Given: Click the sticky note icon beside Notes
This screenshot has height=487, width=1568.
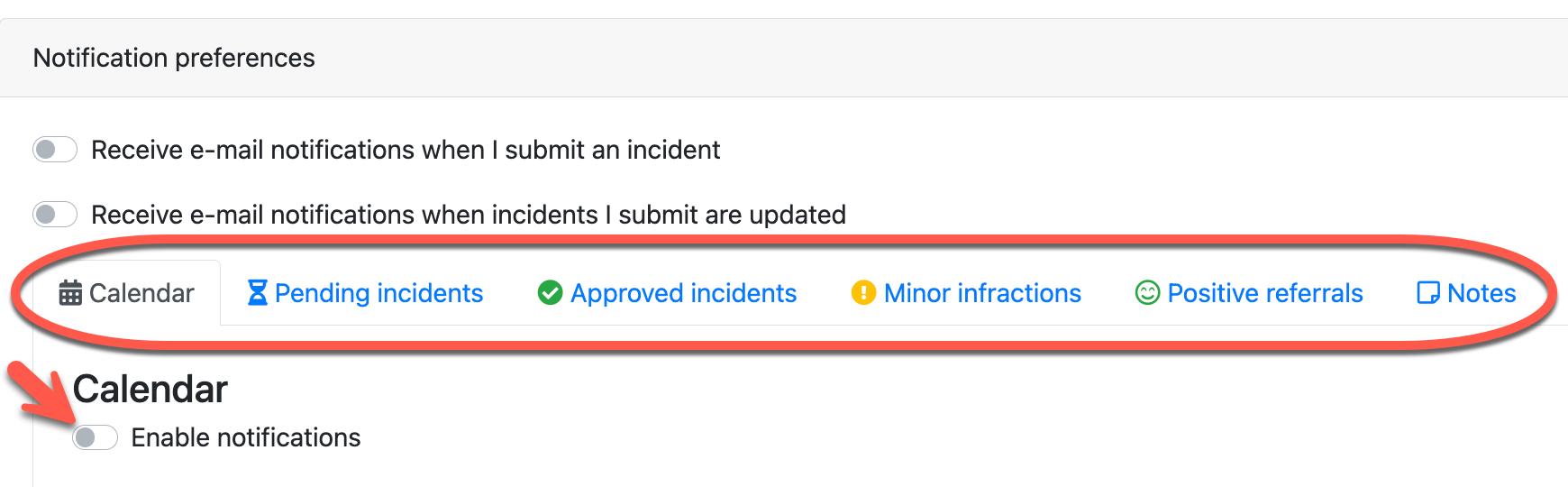Looking at the screenshot, I should [x=1428, y=293].
